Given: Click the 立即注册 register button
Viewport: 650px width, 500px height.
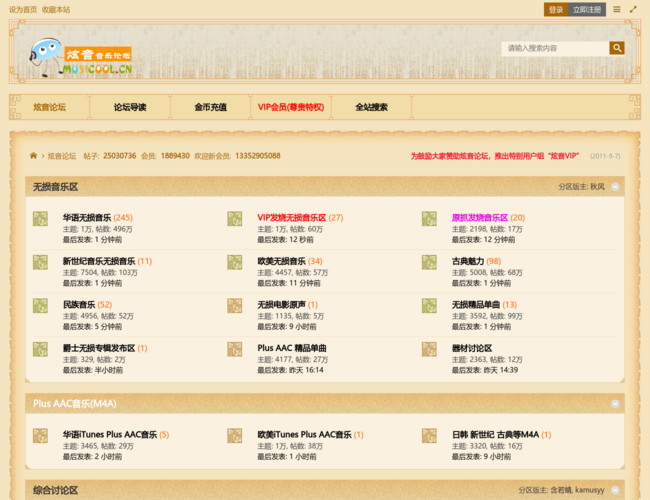Looking at the screenshot, I should (x=587, y=10).
